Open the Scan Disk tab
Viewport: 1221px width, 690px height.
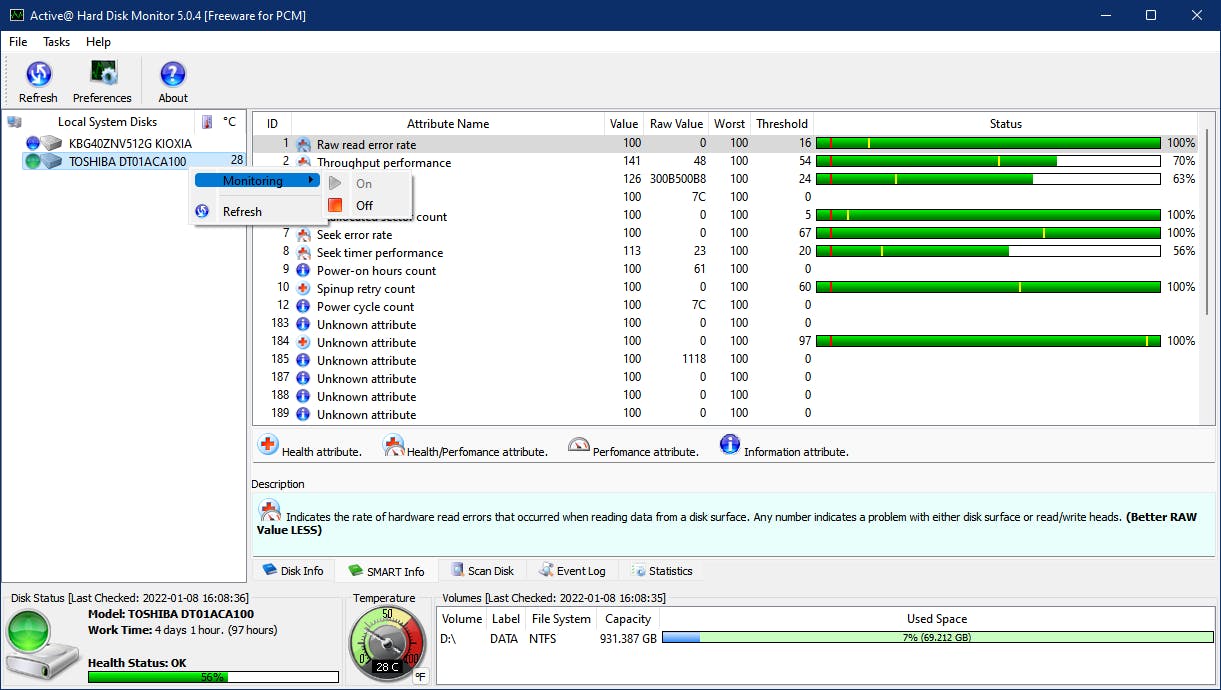pos(481,571)
